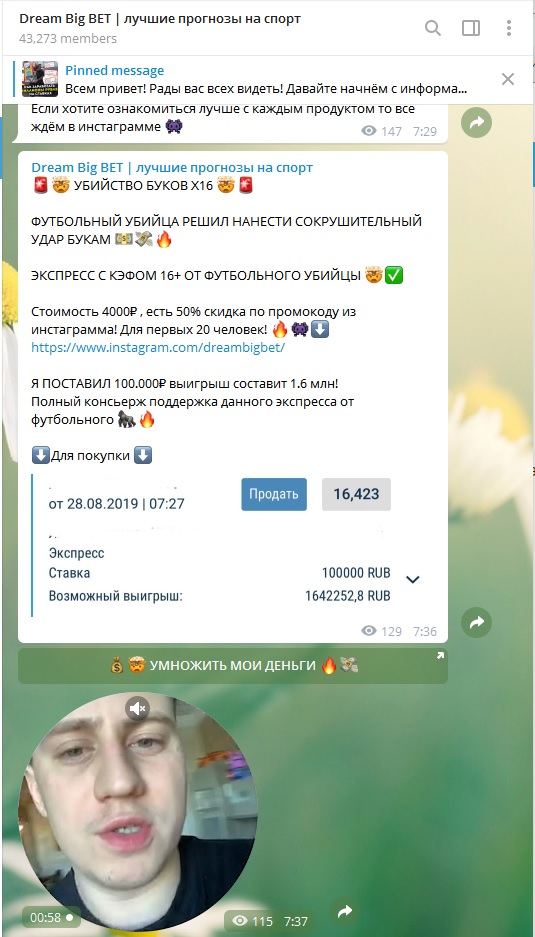The width and height of the screenshot is (535, 937).
Task: Forward the round video message
Action: tap(344, 912)
